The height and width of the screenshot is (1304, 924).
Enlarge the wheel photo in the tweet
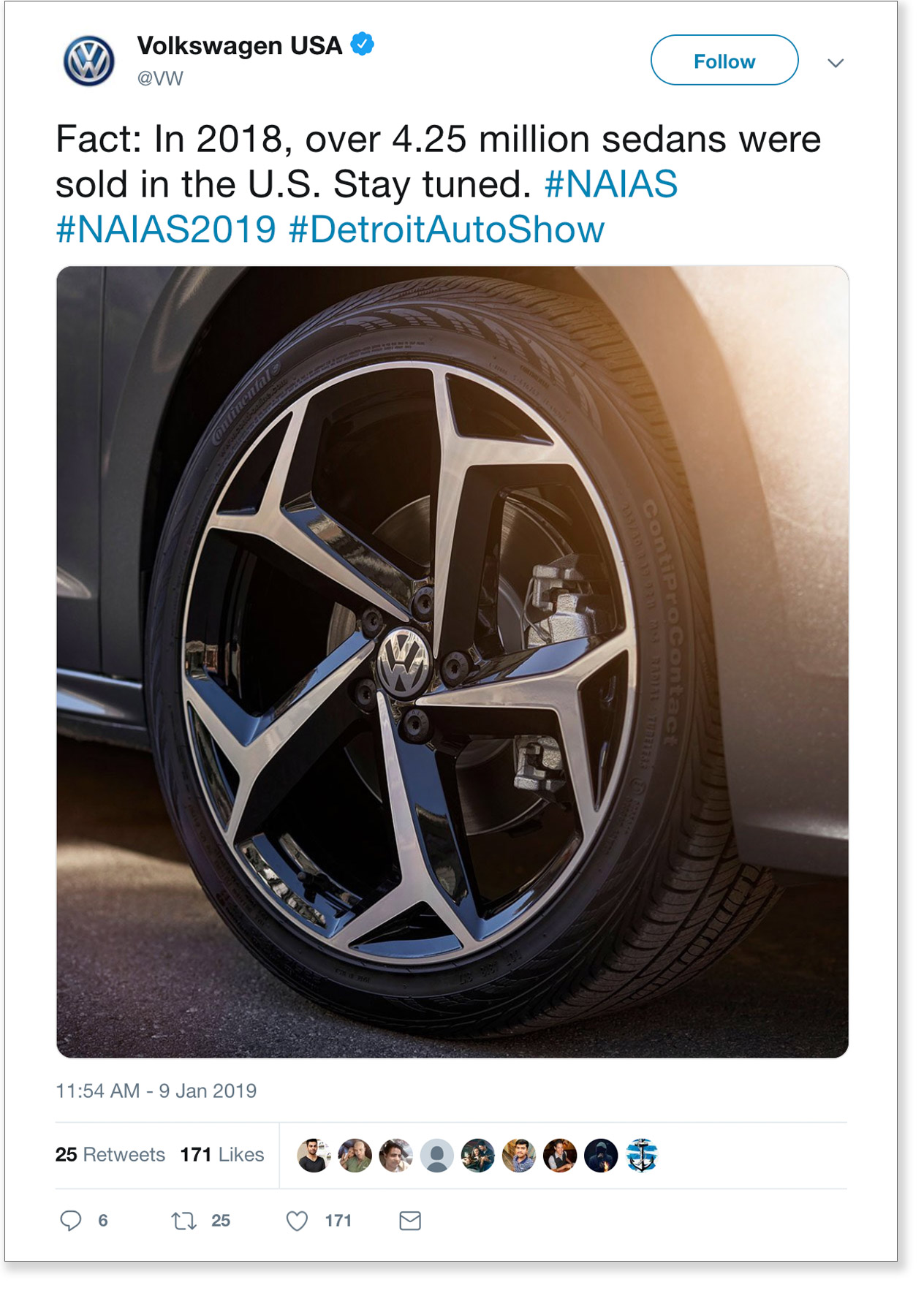click(452, 662)
